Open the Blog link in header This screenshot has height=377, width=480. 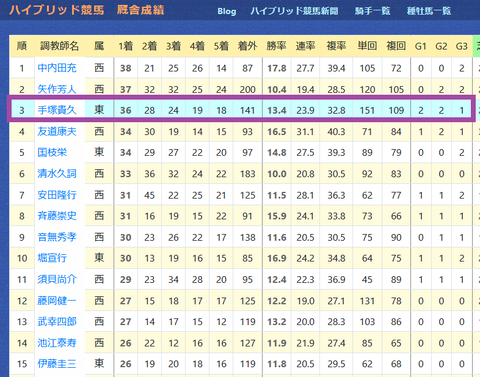tap(227, 11)
